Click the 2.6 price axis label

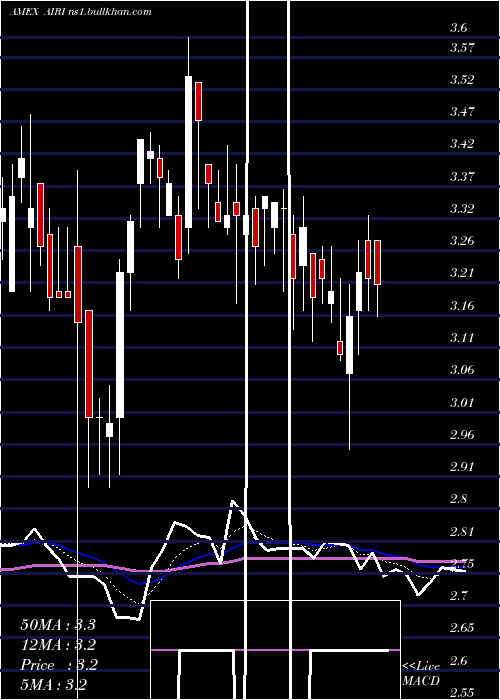pos(459,660)
